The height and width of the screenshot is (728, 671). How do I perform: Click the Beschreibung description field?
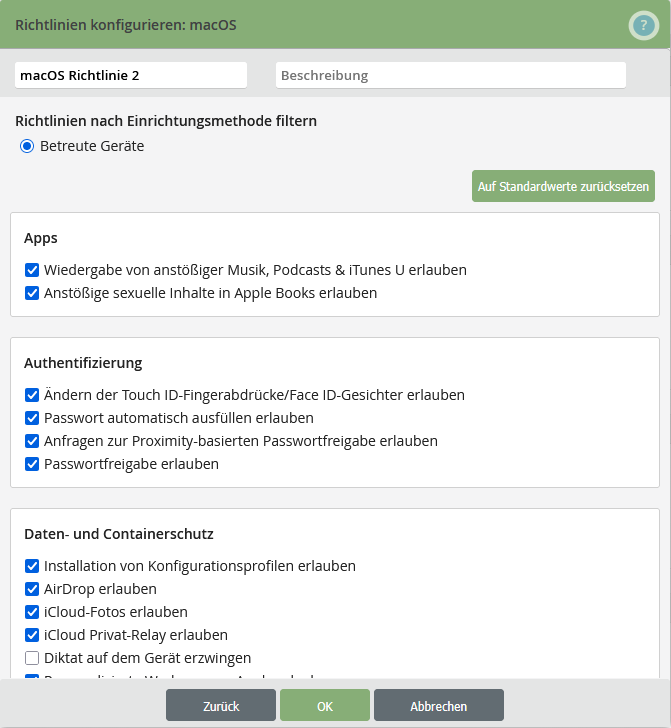tap(450, 75)
